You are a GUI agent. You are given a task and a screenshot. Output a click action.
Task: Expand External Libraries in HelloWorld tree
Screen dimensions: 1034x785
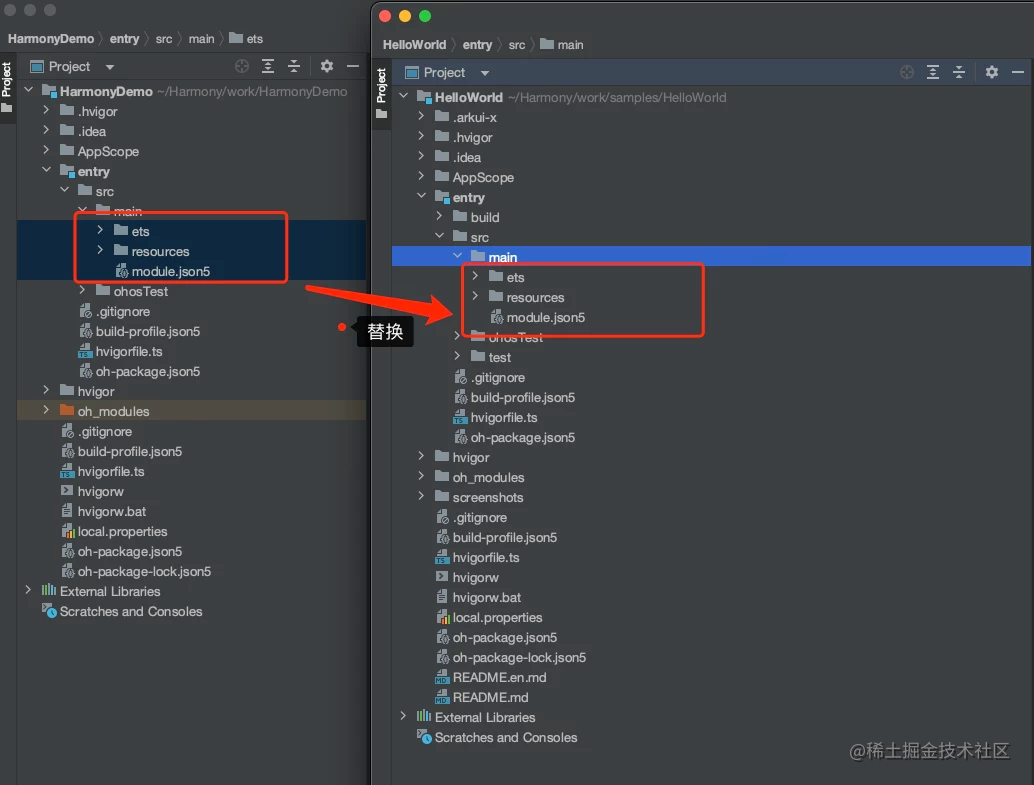[x=404, y=716]
